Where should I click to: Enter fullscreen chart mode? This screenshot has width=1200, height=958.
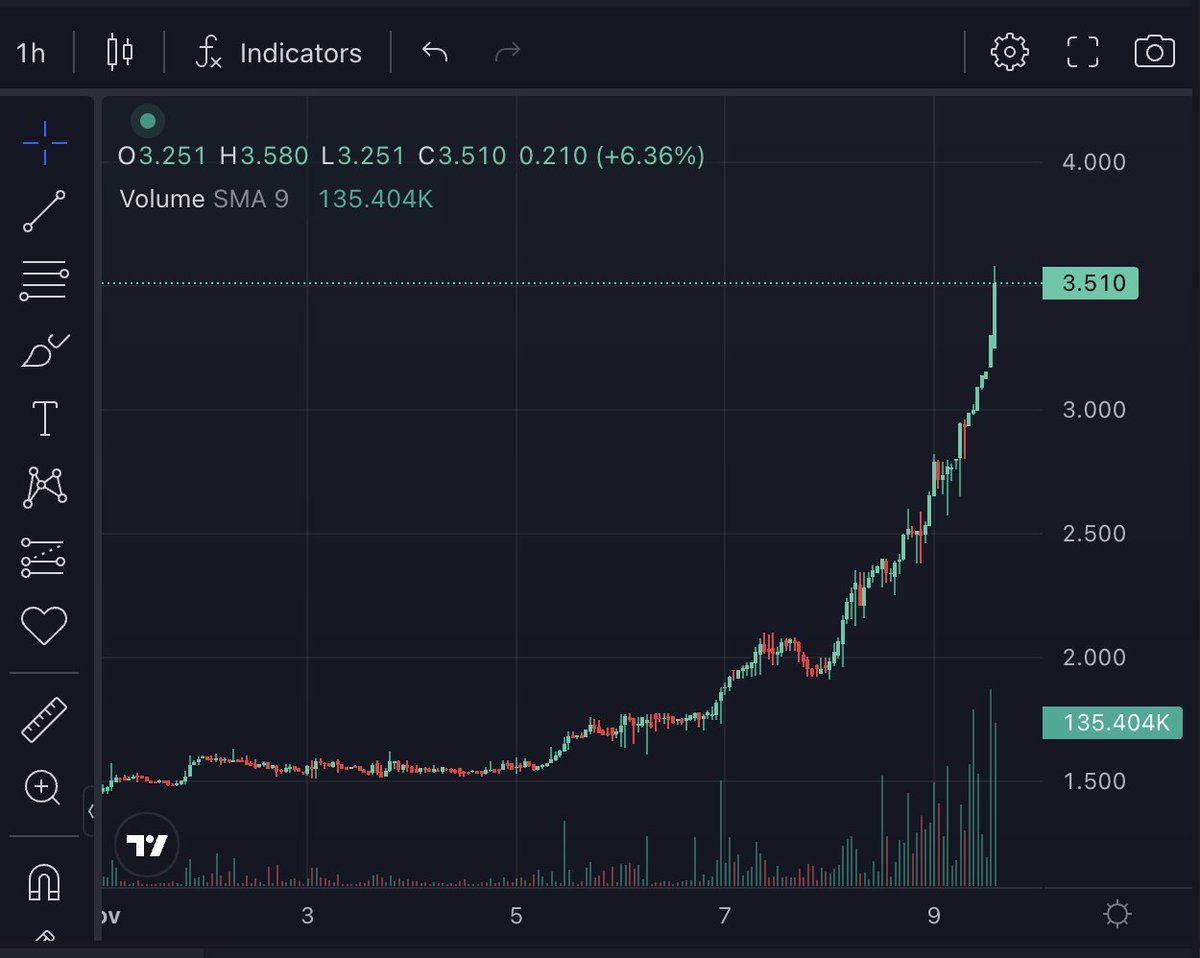(1082, 52)
